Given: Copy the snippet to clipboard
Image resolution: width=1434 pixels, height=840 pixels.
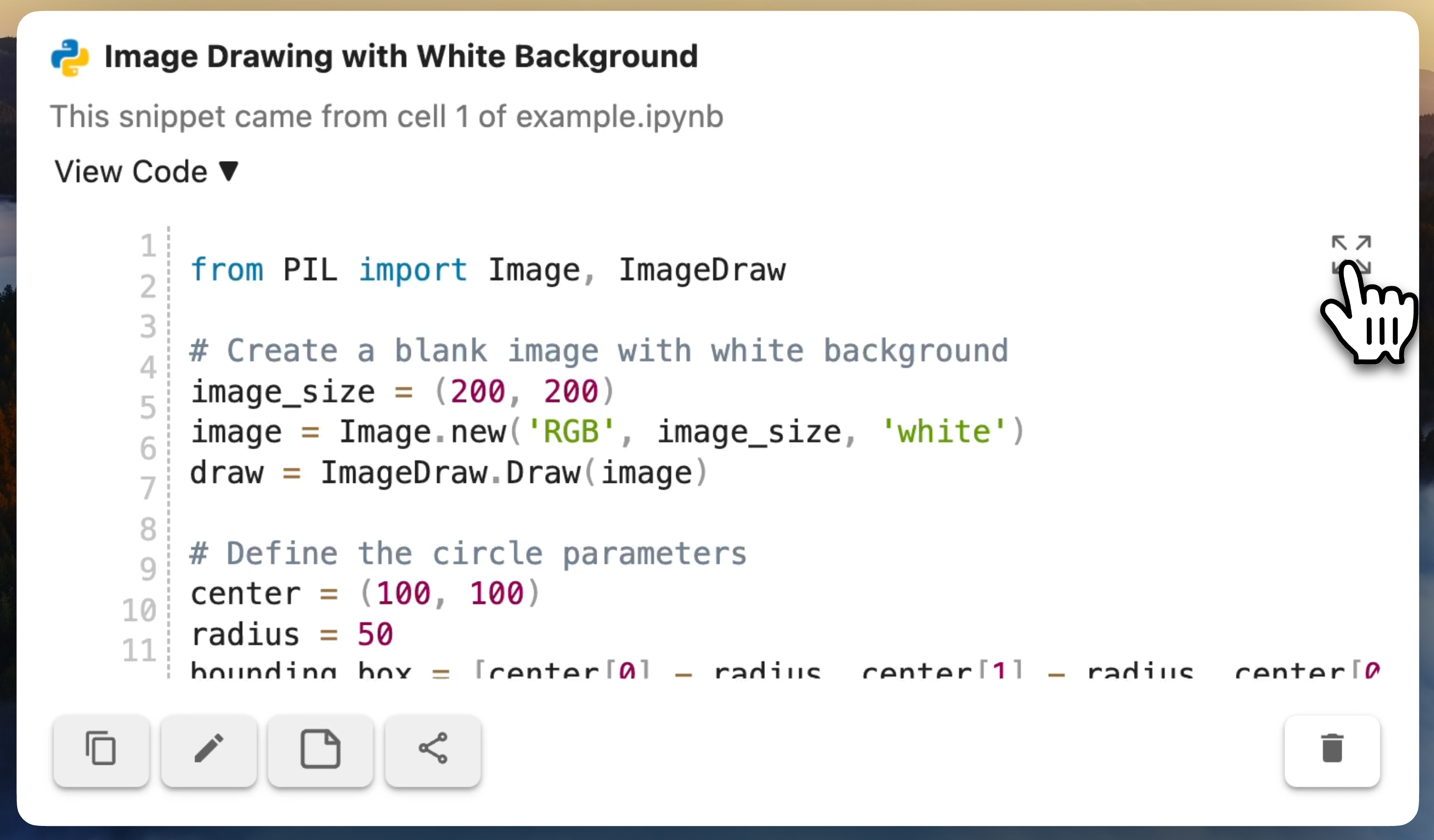Looking at the screenshot, I should (101, 750).
